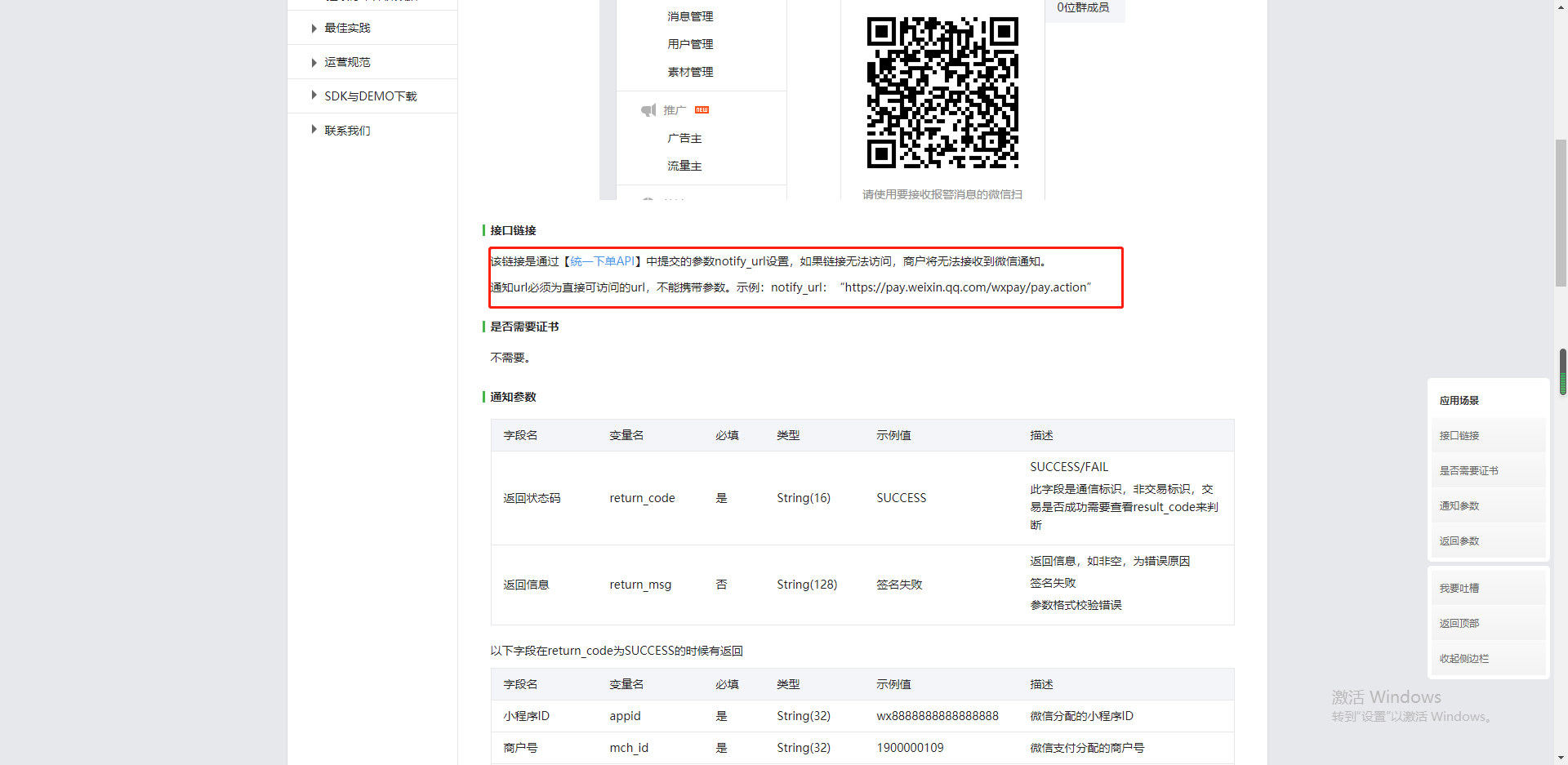The image size is (1568, 765).
Task: Open SDK与DEMO下载 in left navigation
Action: coord(371,96)
